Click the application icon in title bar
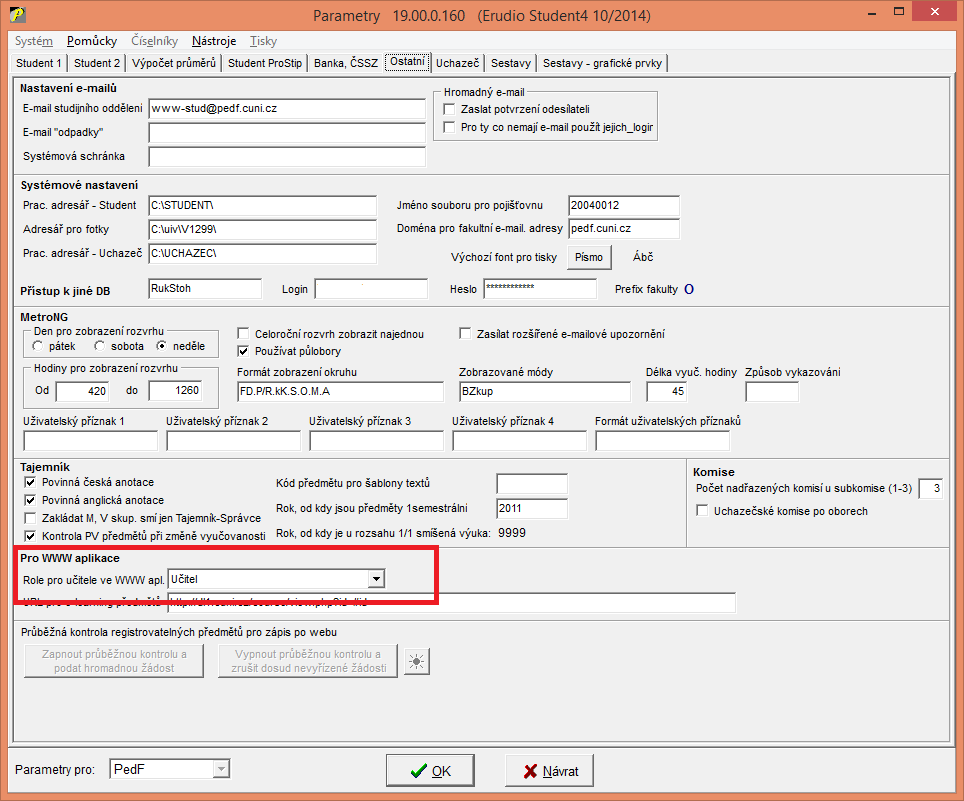Screen dimensions: 964x801 [x=17, y=16]
